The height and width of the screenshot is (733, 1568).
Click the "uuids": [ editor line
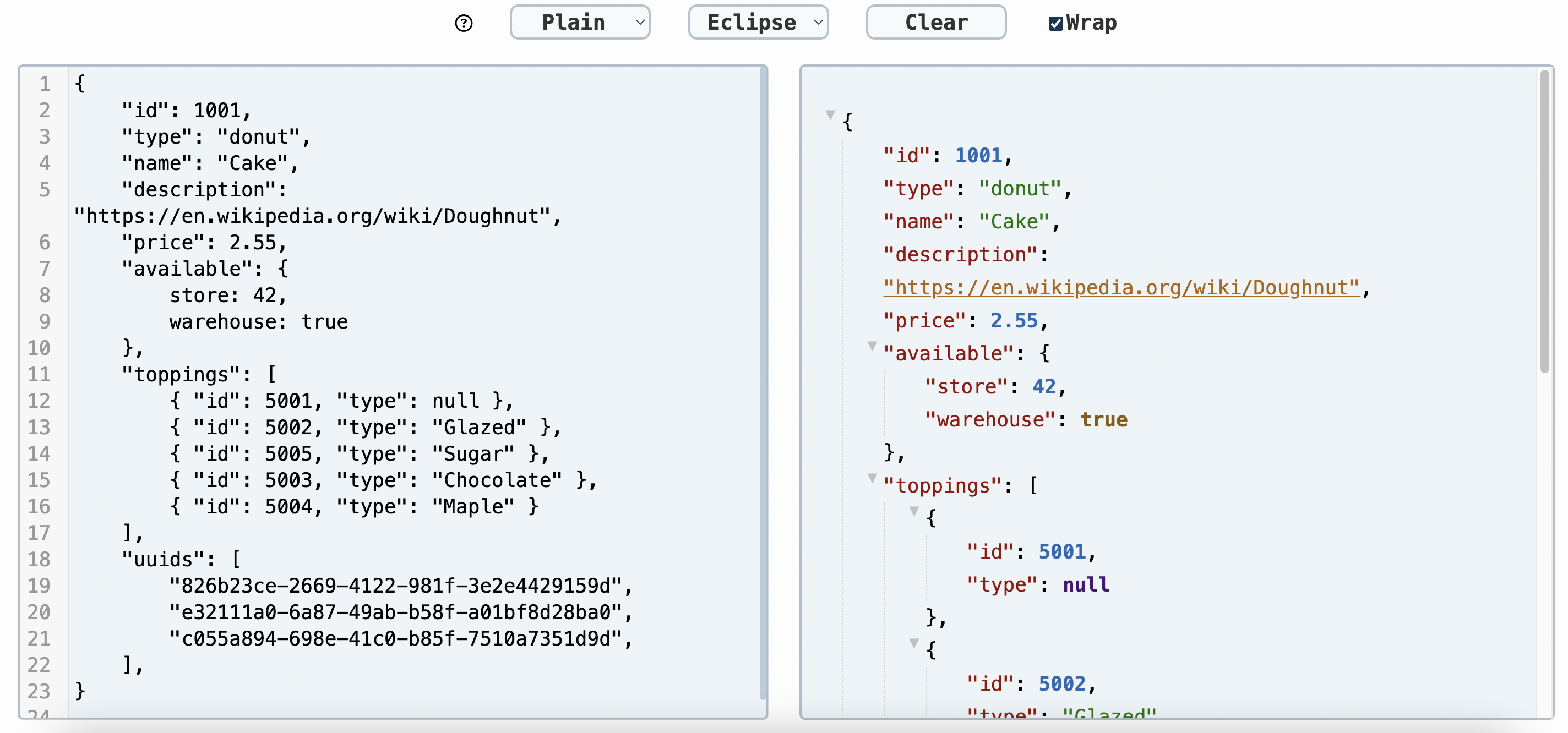pos(181,560)
